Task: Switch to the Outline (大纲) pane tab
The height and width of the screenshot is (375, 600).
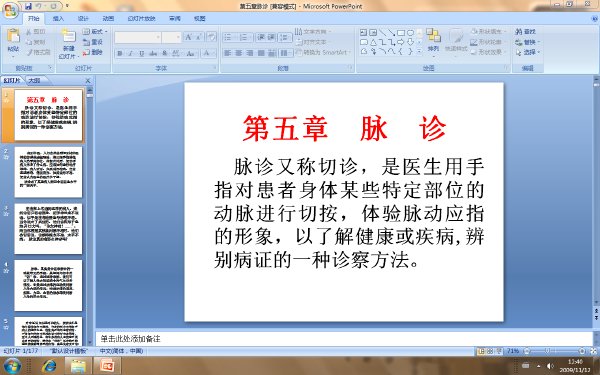Action: point(34,80)
